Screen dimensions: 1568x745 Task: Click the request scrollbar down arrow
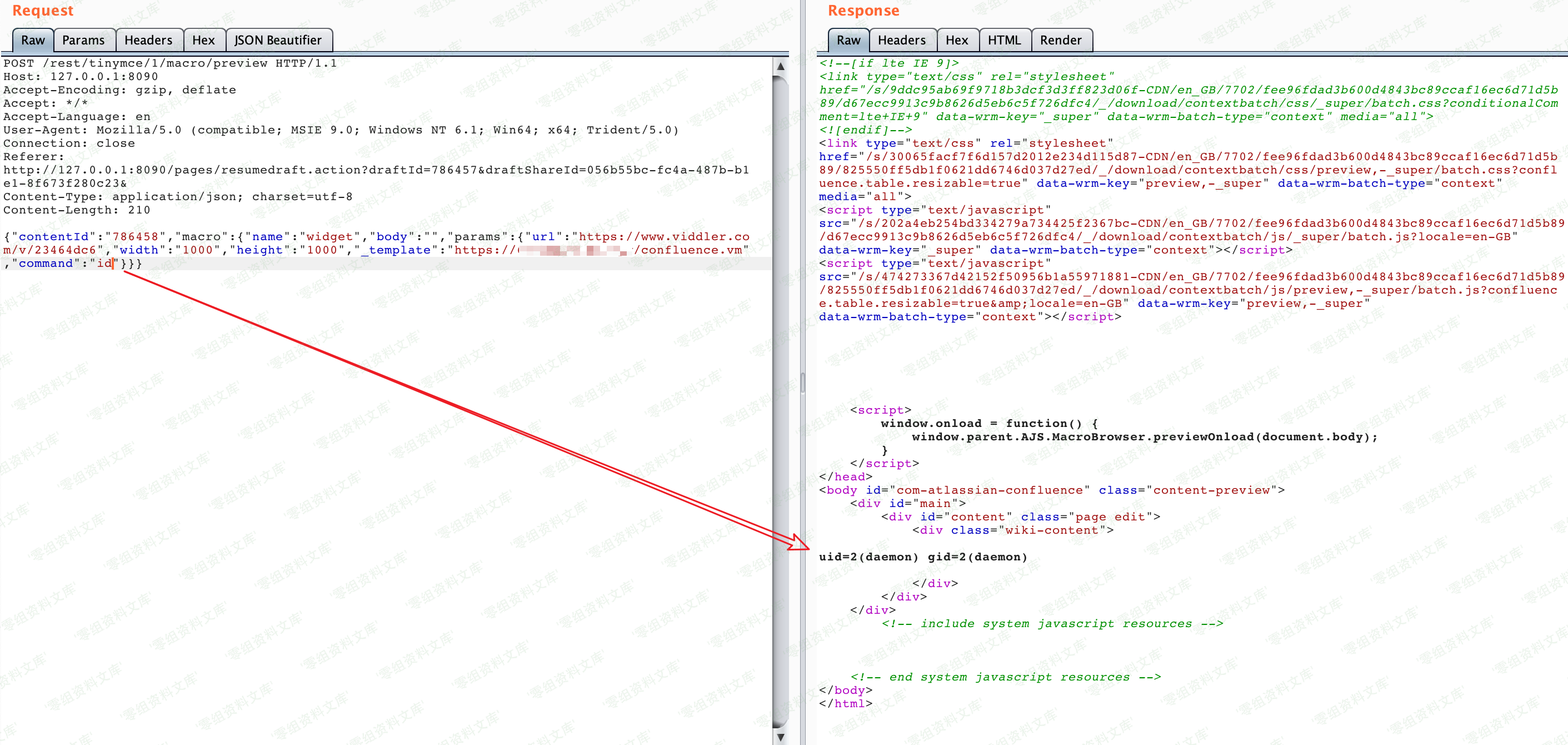coord(780,737)
